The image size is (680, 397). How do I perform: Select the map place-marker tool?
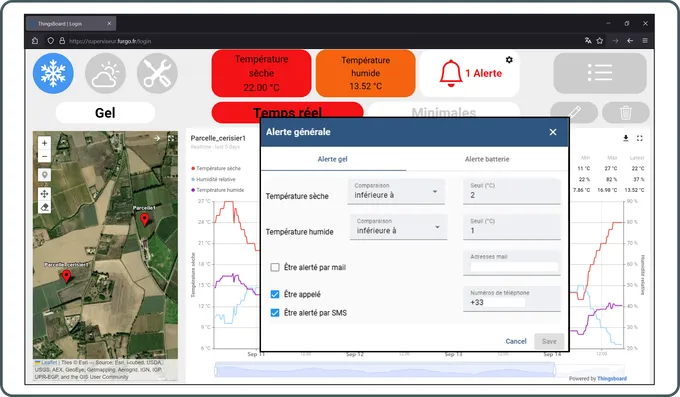point(44,175)
